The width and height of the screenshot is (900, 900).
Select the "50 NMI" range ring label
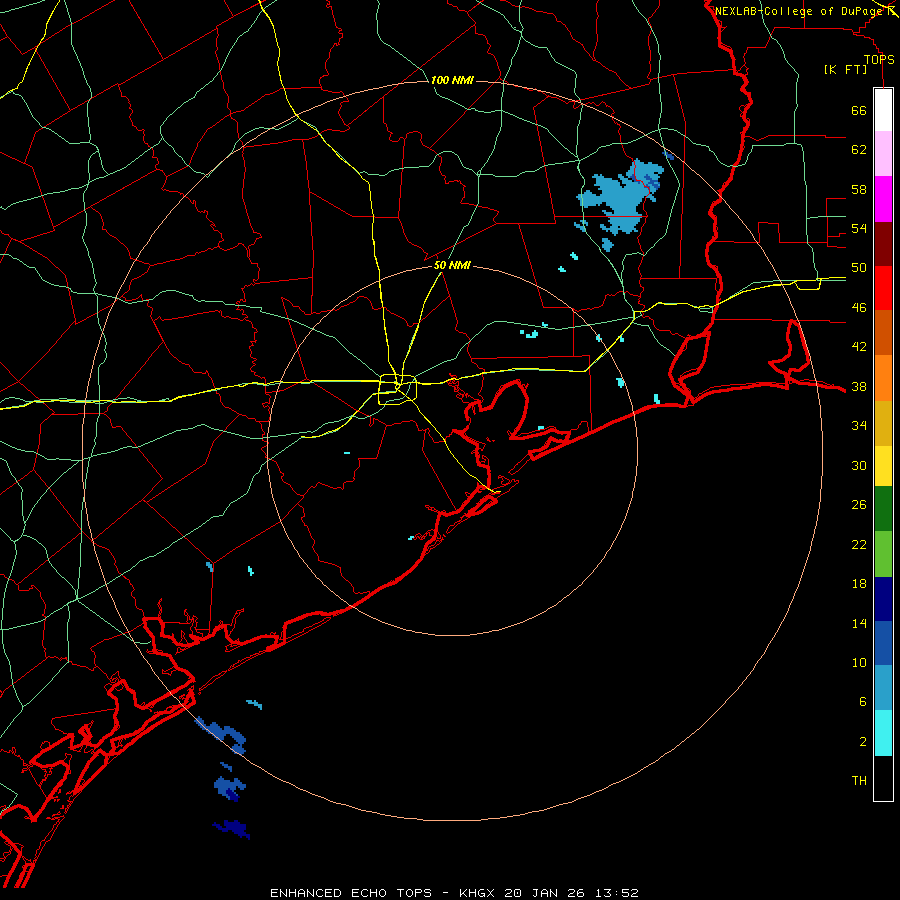[452, 265]
